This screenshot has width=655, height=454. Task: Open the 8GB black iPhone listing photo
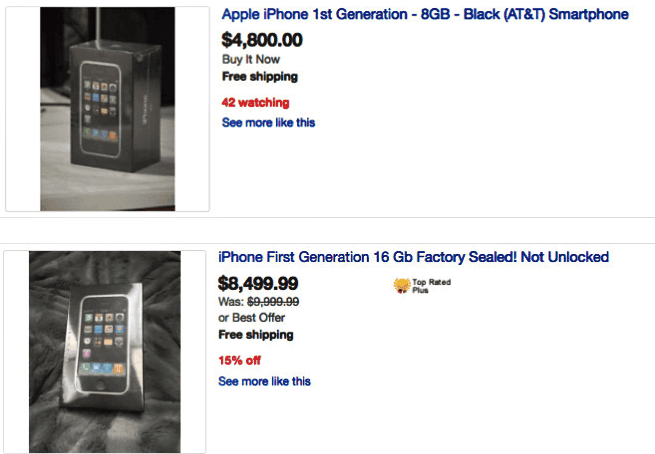(x=107, y=110)
